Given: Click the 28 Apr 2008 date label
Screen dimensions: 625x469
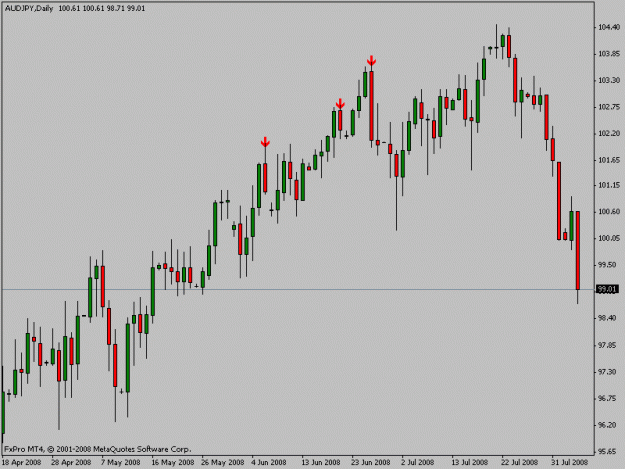Looking at the screenshot, I should point(71,462).
